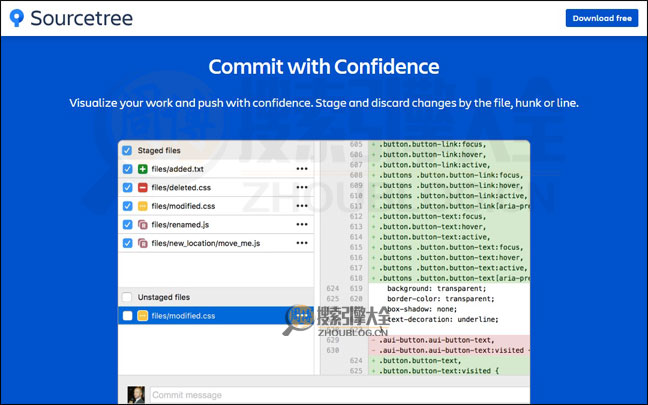The image size is (648, 405).
Task: Open the three-dot menu for files/added.txt
Action: point(302,169)
